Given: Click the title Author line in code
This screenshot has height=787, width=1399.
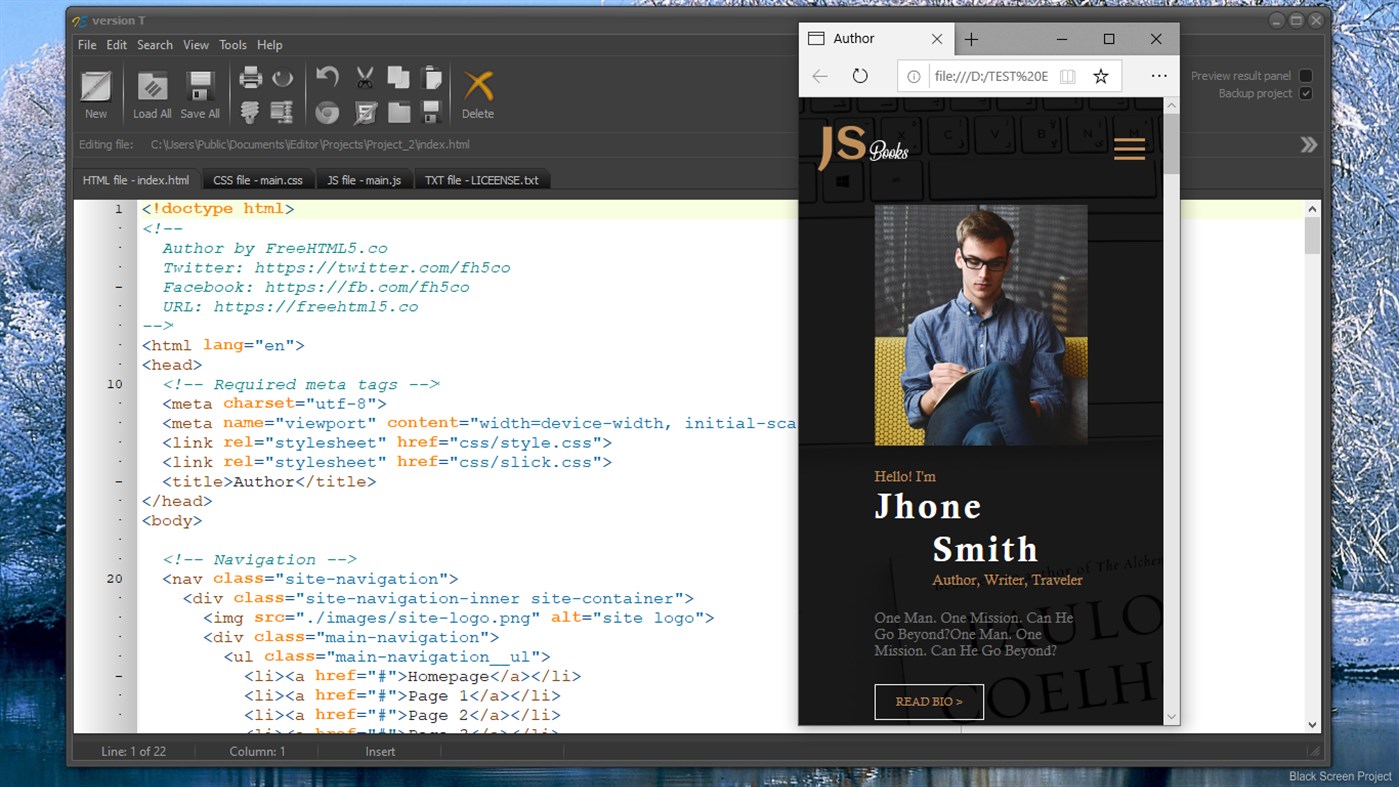Looking at the screenshot, I should 269,482.
